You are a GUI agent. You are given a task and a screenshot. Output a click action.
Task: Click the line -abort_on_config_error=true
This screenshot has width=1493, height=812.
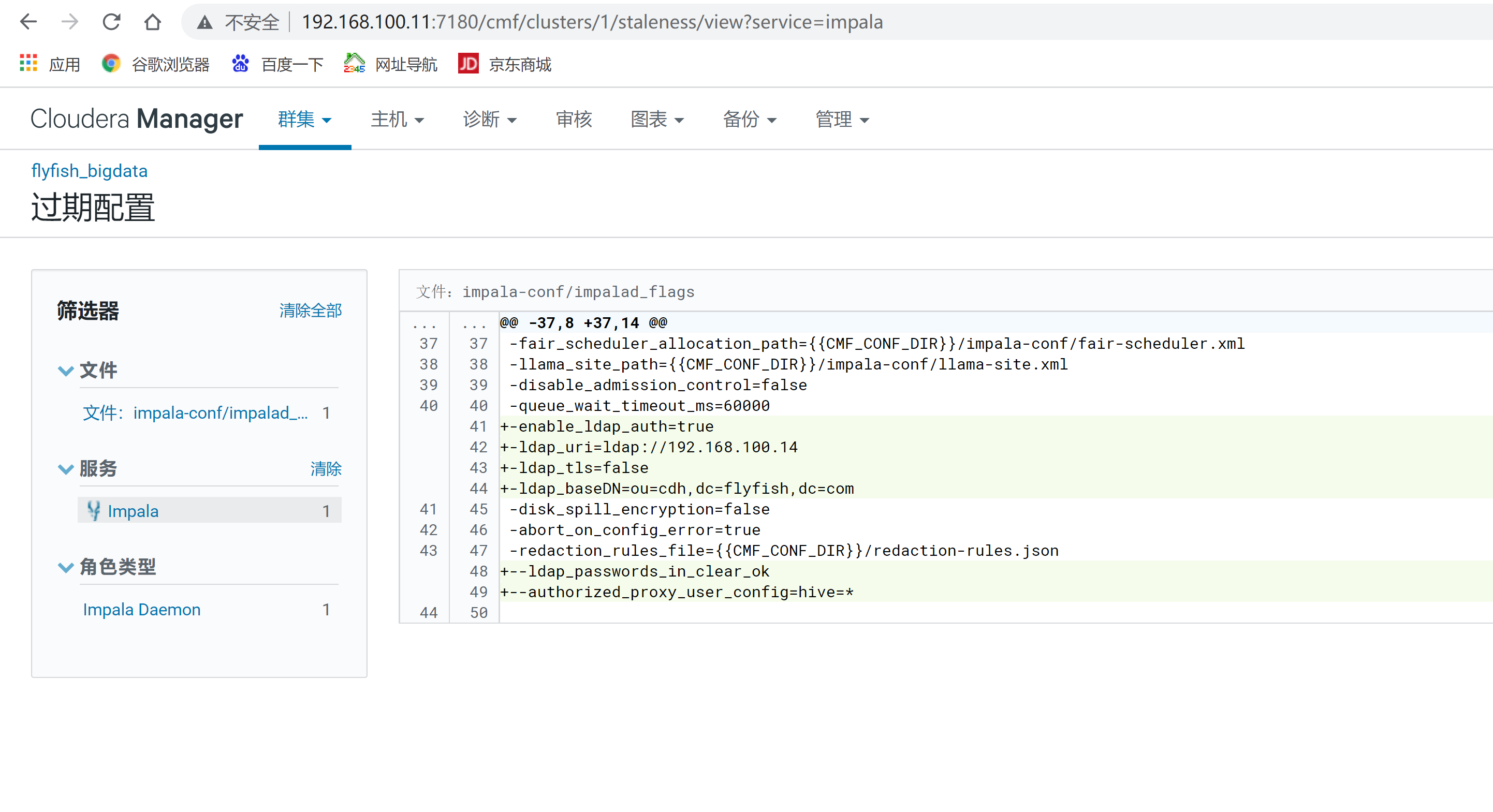tap(635, 530)
